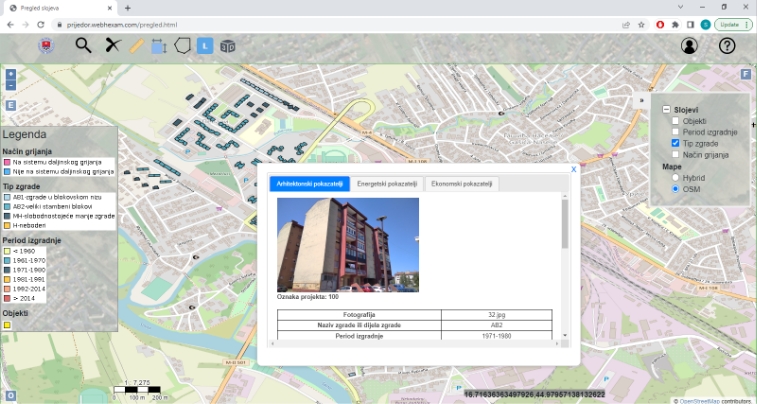Enable the Objekti layer checkbox

coord(676,121)
